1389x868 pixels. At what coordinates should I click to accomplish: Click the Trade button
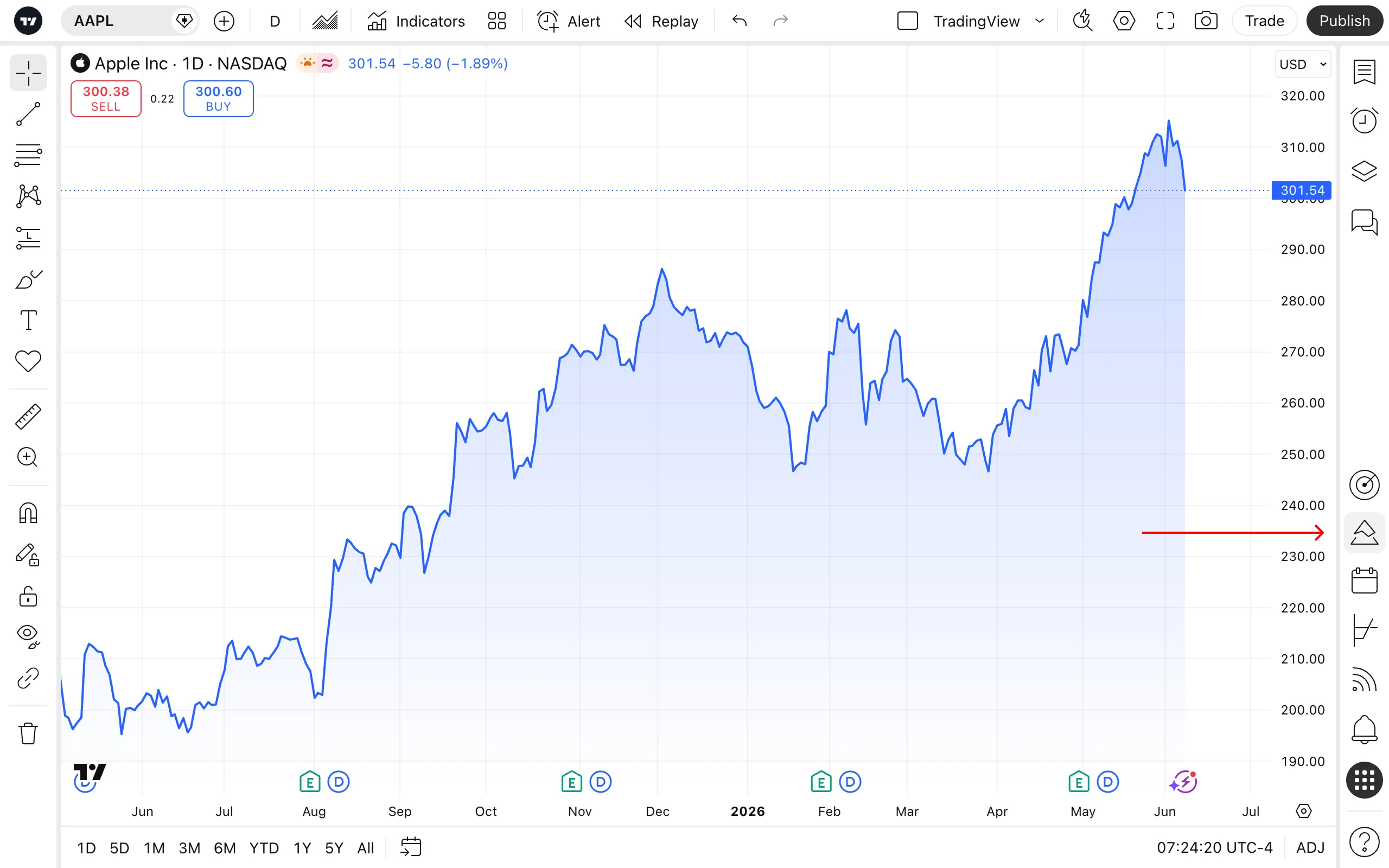point(1264,21)
